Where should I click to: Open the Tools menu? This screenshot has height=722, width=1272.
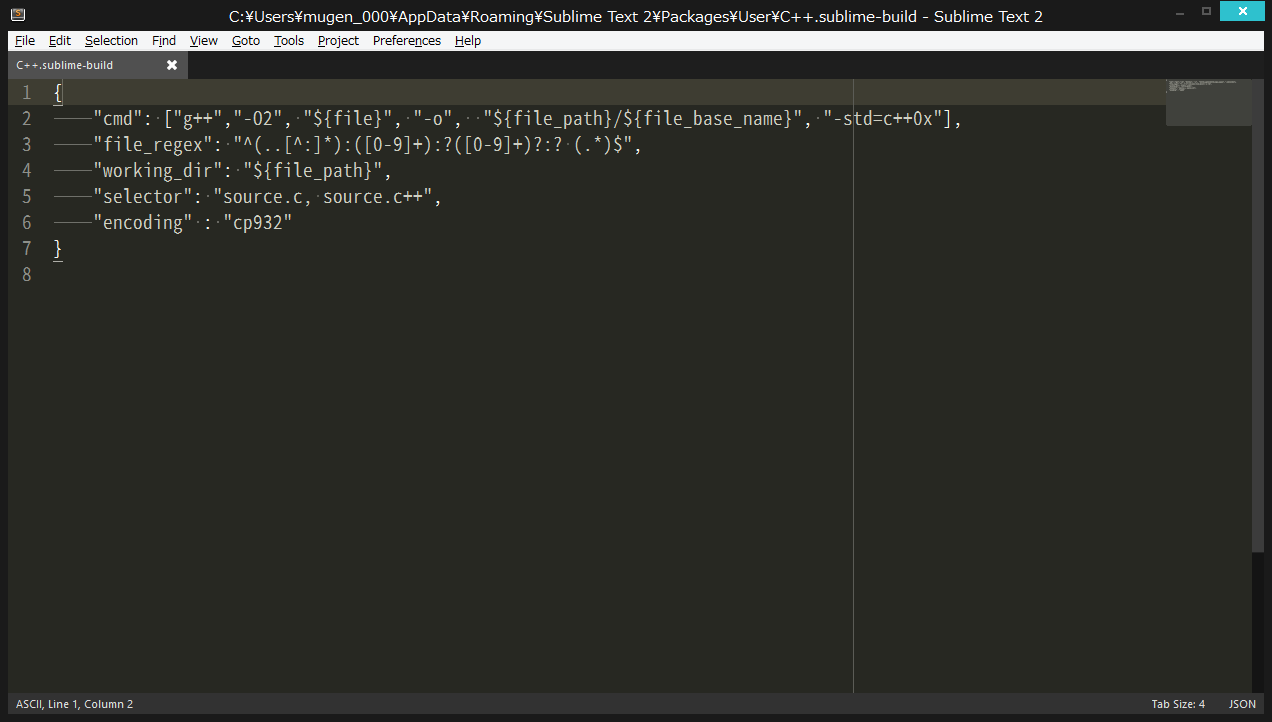(288, 40)
